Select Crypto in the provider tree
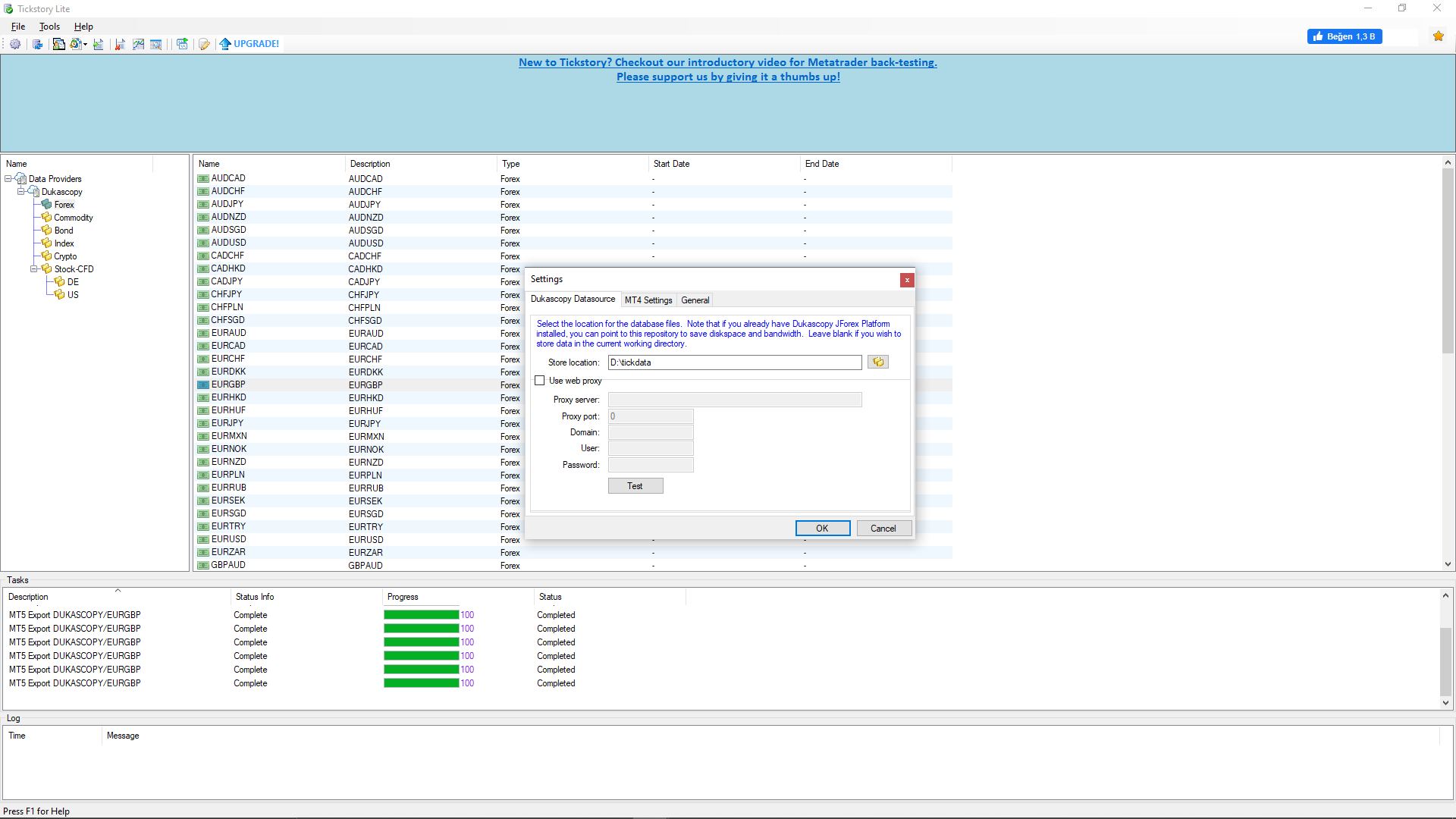The width and height of the screenshot is (1456, 819). (x=65, y=256)
